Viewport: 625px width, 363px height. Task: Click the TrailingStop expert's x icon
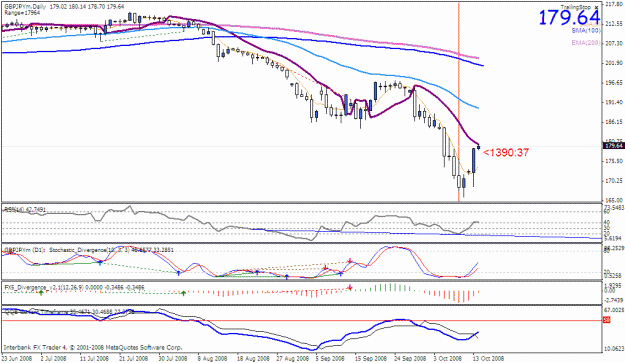click(596, 7)
